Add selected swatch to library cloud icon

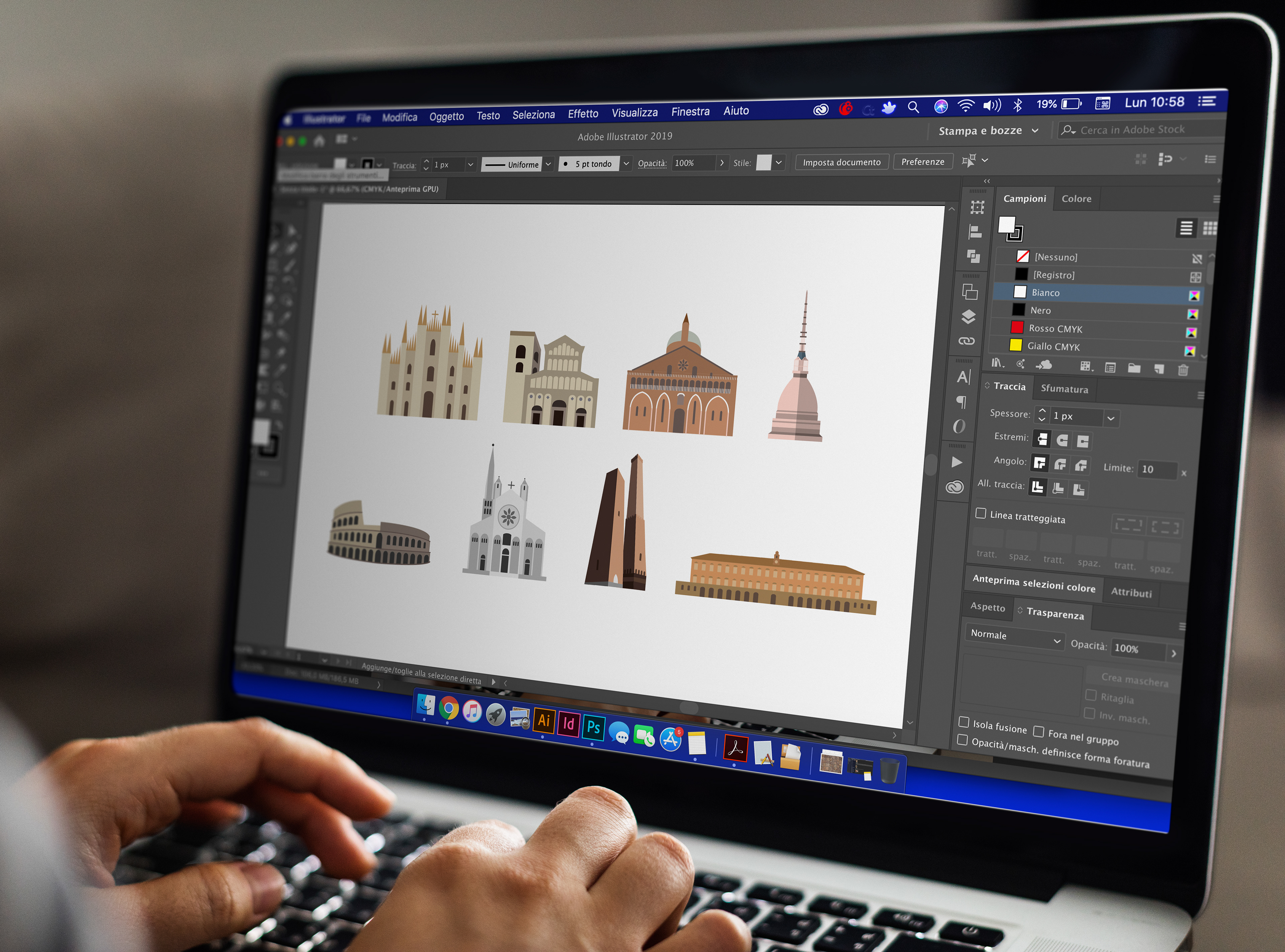tap(1043, 365)
